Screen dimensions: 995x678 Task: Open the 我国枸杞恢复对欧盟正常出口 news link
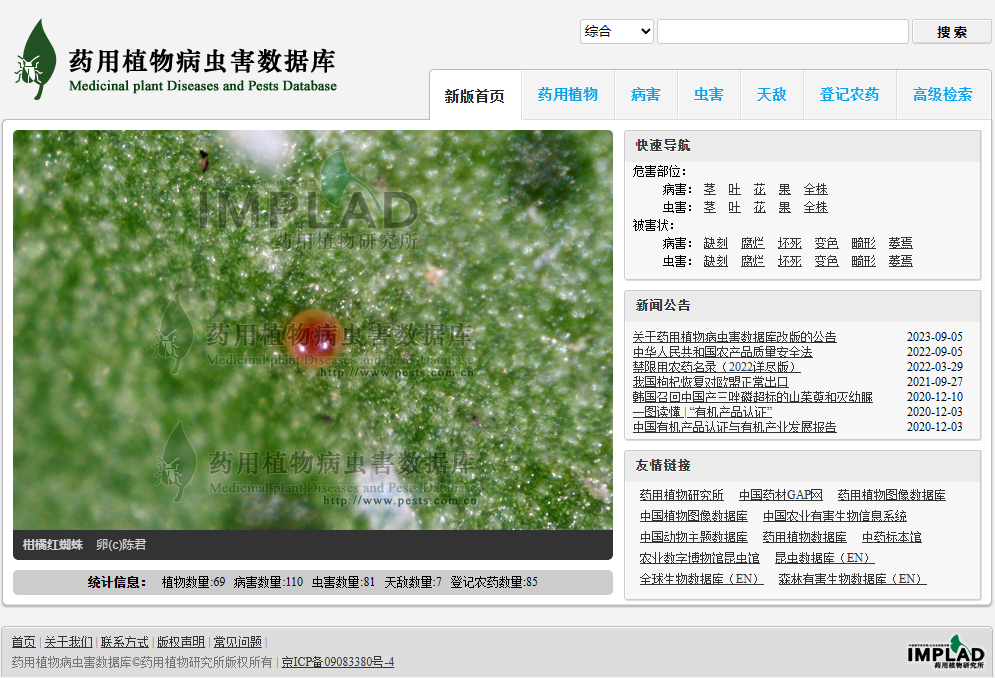pos(710,382)
